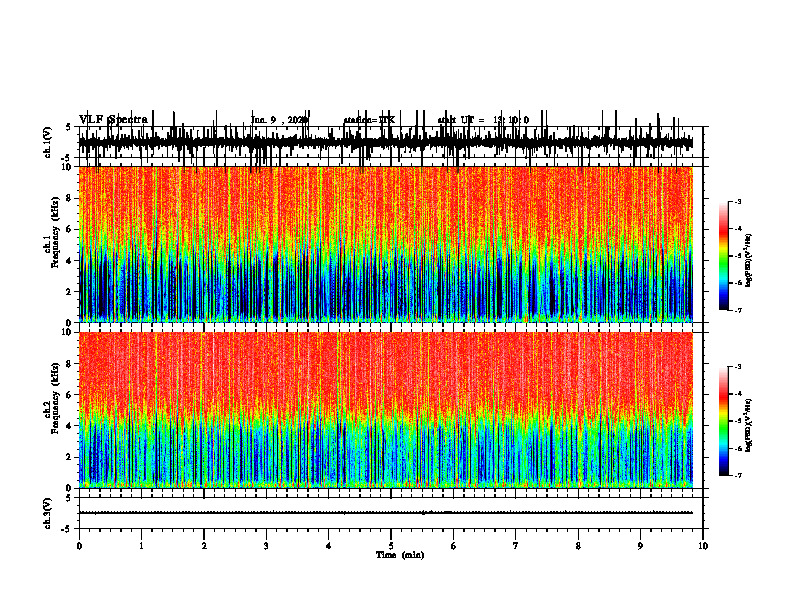The height and width of the screenshot is (612, 792).
Task: Click the ch.1 color bar label "log(PSD)(V²/Hz)"
Action: (749, 261)
